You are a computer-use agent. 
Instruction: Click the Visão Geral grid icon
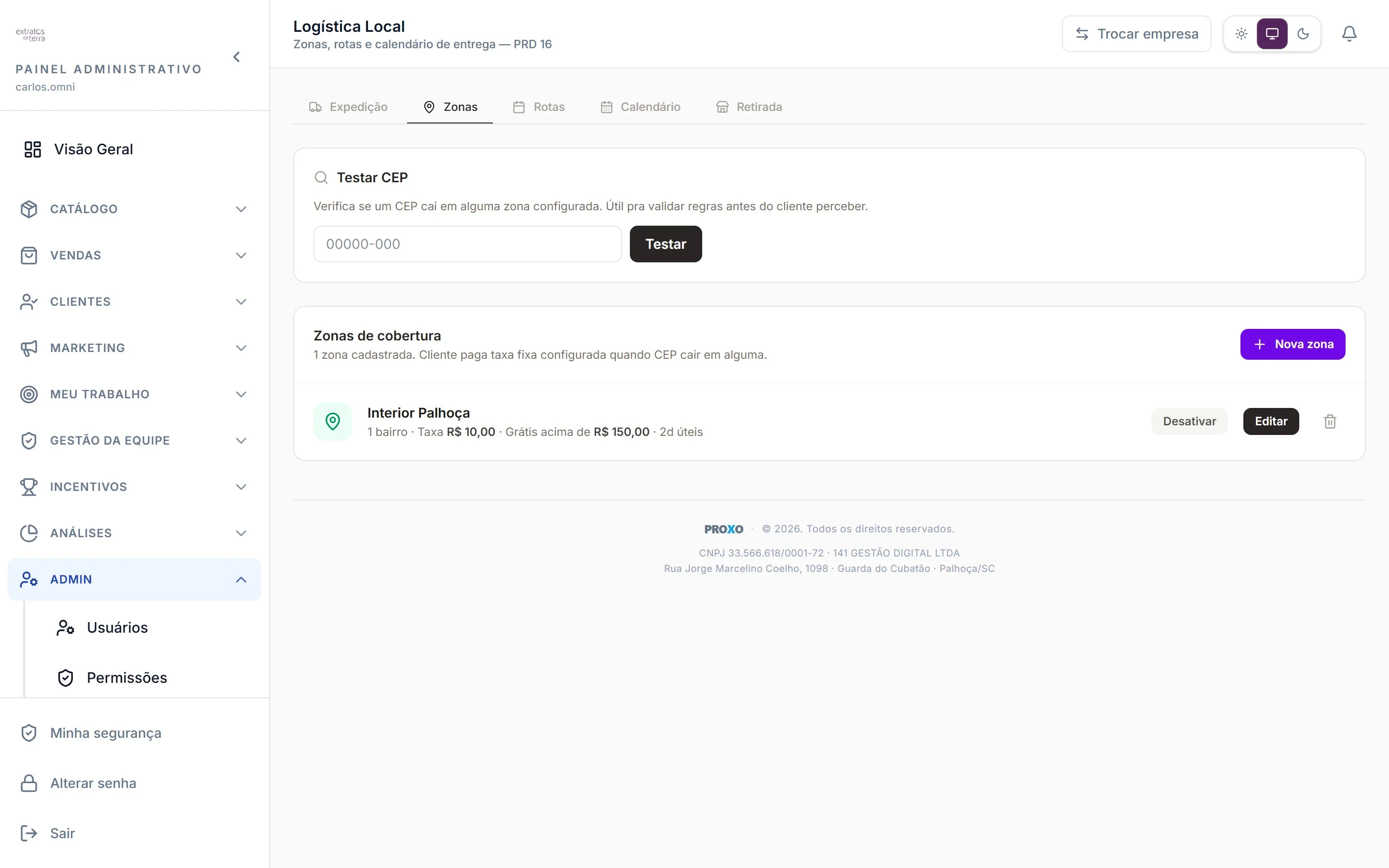tap(33, 149)
